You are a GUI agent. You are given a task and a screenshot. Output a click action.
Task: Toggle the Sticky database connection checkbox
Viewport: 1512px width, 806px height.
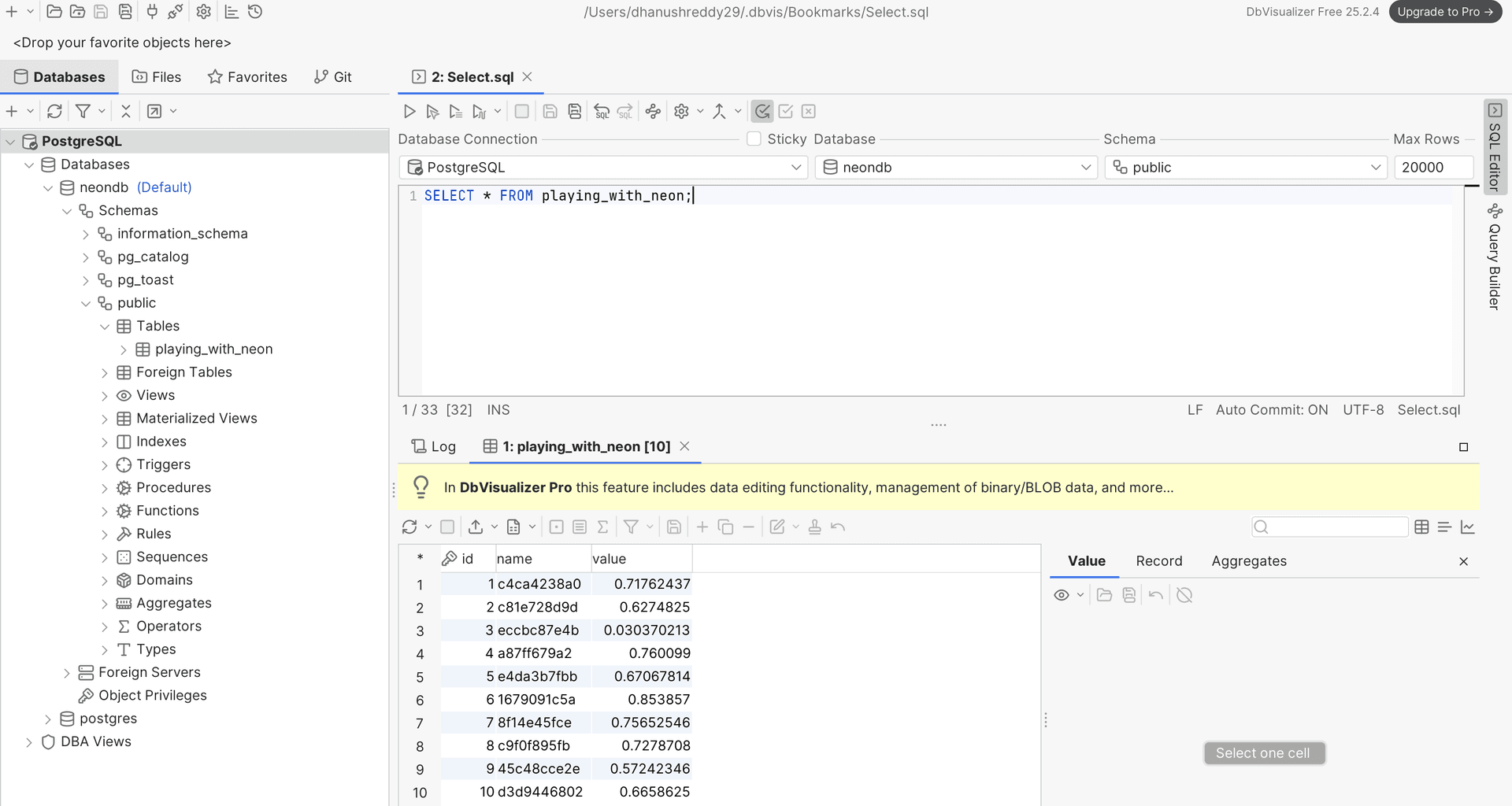point(754,139)
